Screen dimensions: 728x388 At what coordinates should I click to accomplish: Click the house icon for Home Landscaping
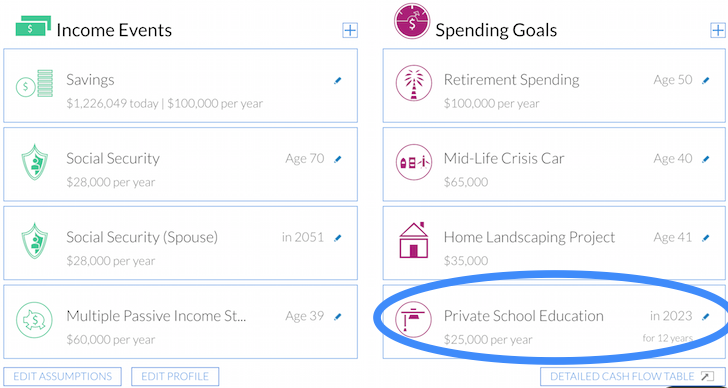414,240
